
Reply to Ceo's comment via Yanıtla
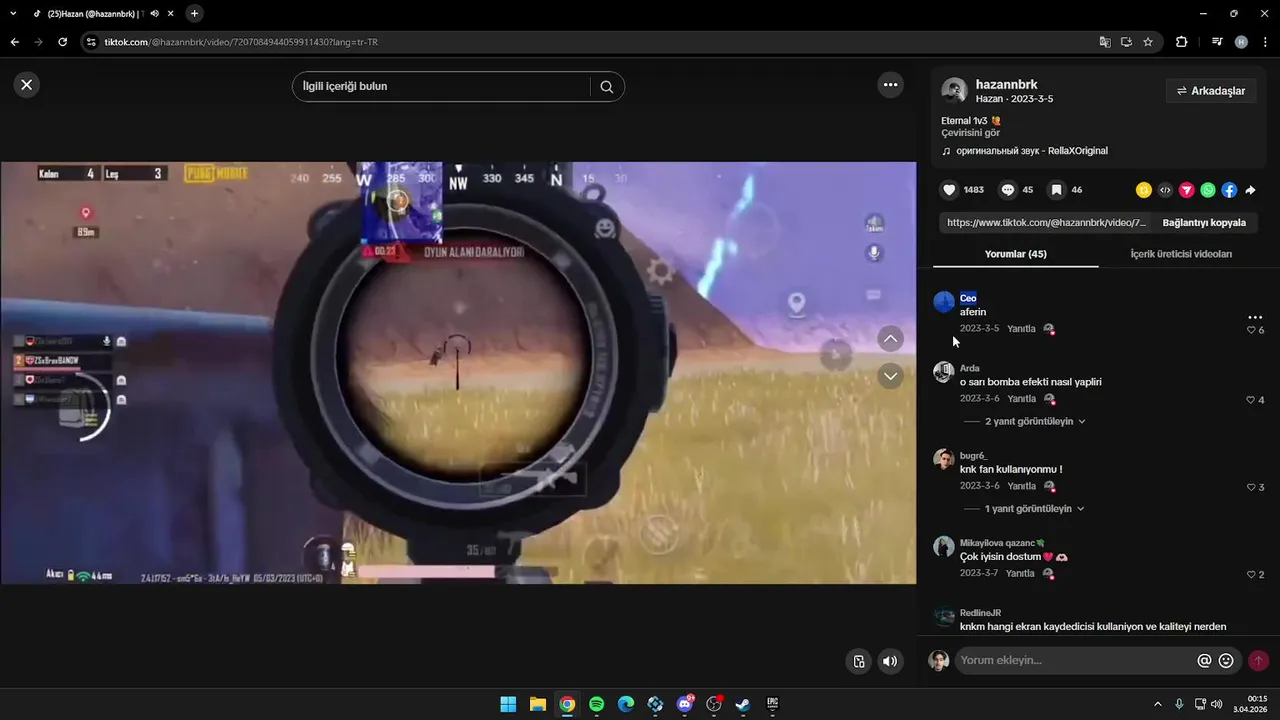point(1021,329)
